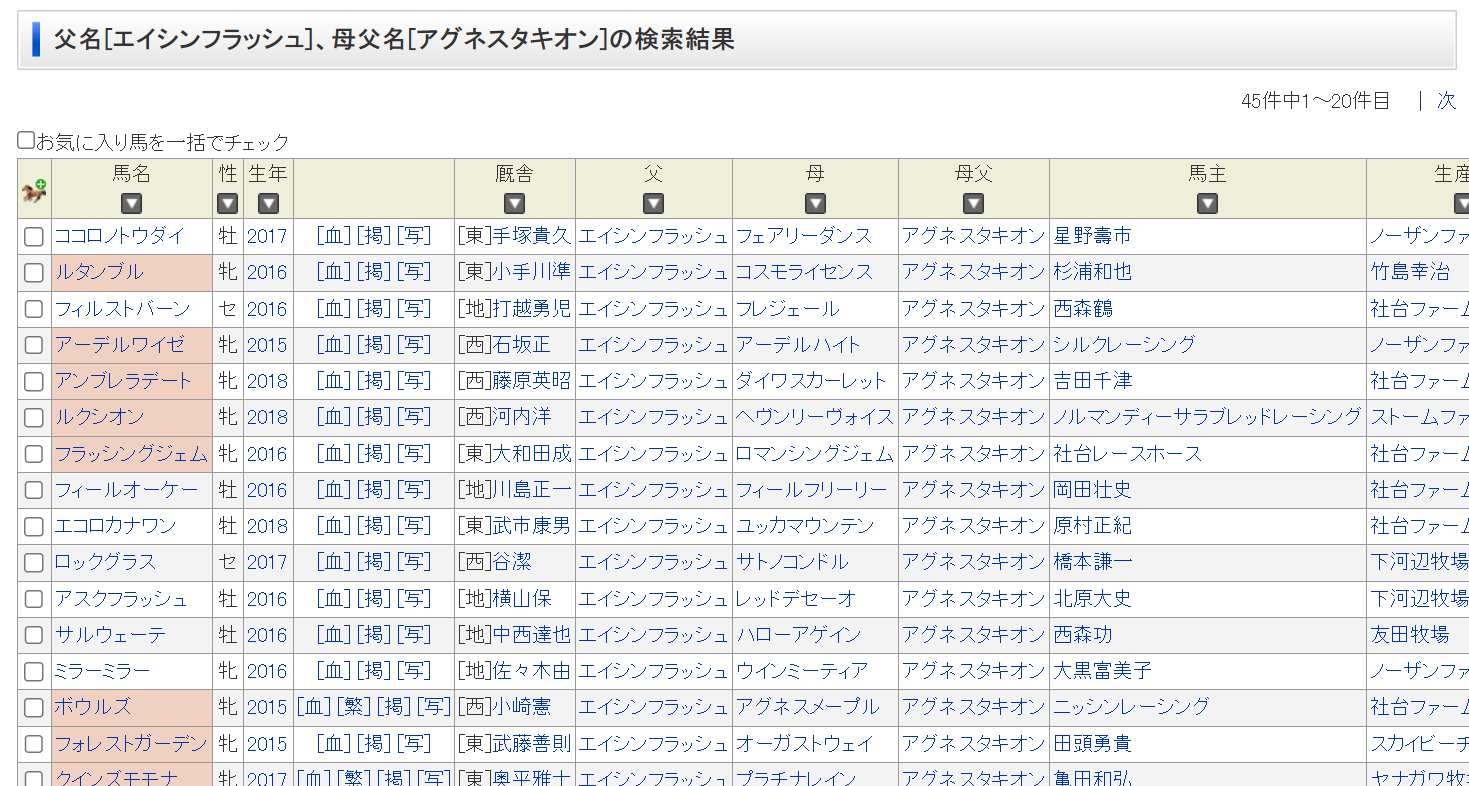Tick the checkbox for フィールオーケー
Viewport: 1469px width, 786px height.
pyautogui.click(x=34, y=490)
